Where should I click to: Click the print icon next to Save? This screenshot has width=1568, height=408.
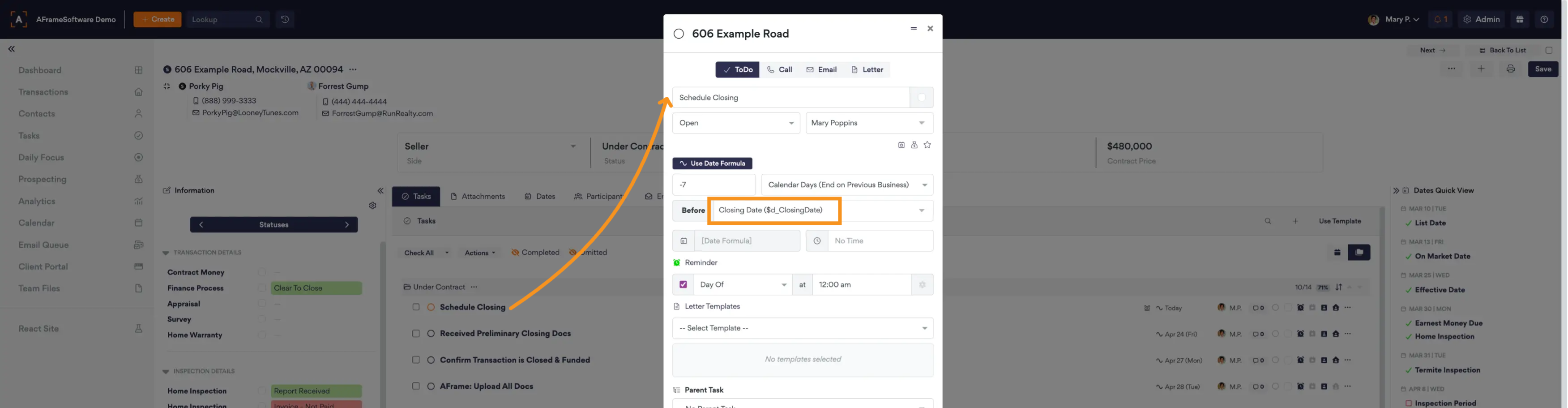[1511, 69]
